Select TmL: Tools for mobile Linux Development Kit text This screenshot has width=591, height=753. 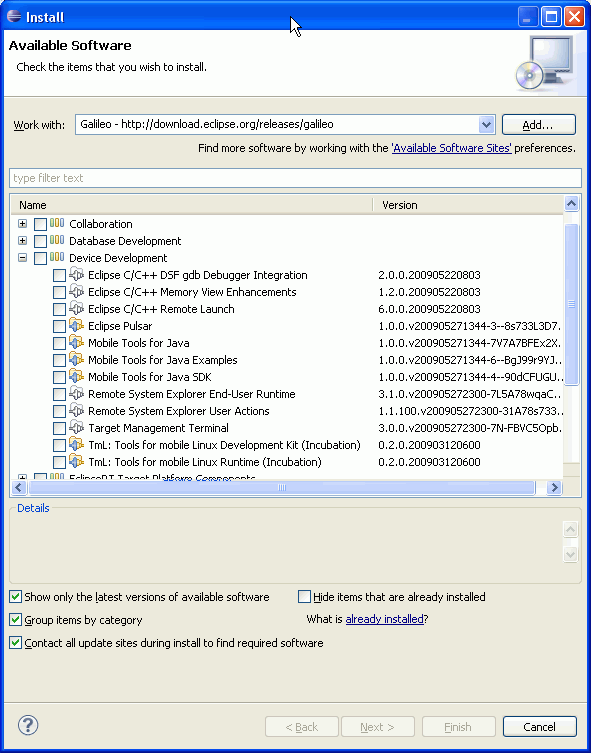click(224, 445)
